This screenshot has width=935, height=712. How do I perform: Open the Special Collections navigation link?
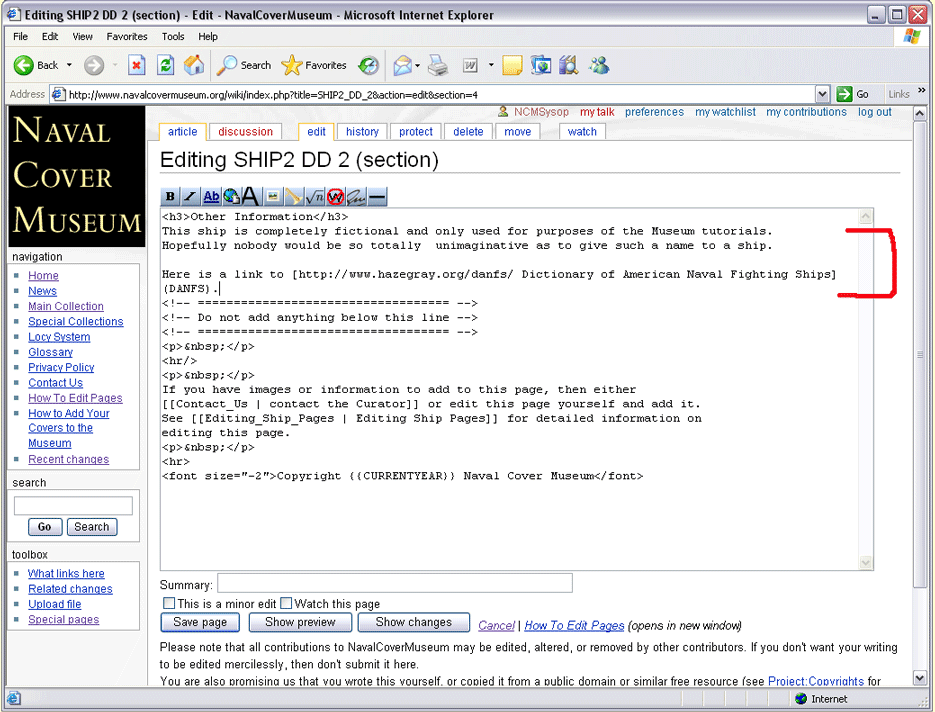[76, 322]
